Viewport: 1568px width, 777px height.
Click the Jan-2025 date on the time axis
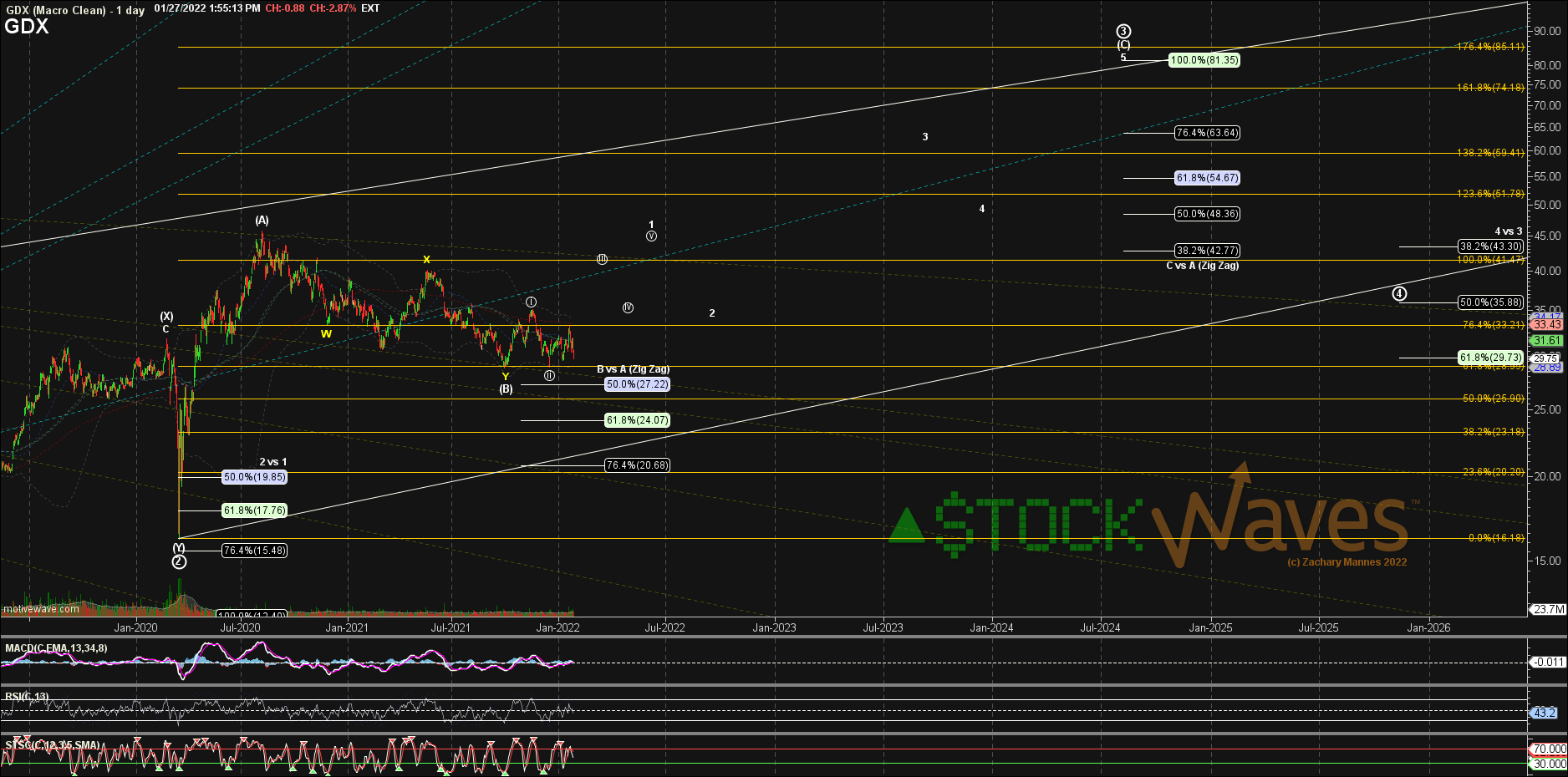(x=1210, y=627)
